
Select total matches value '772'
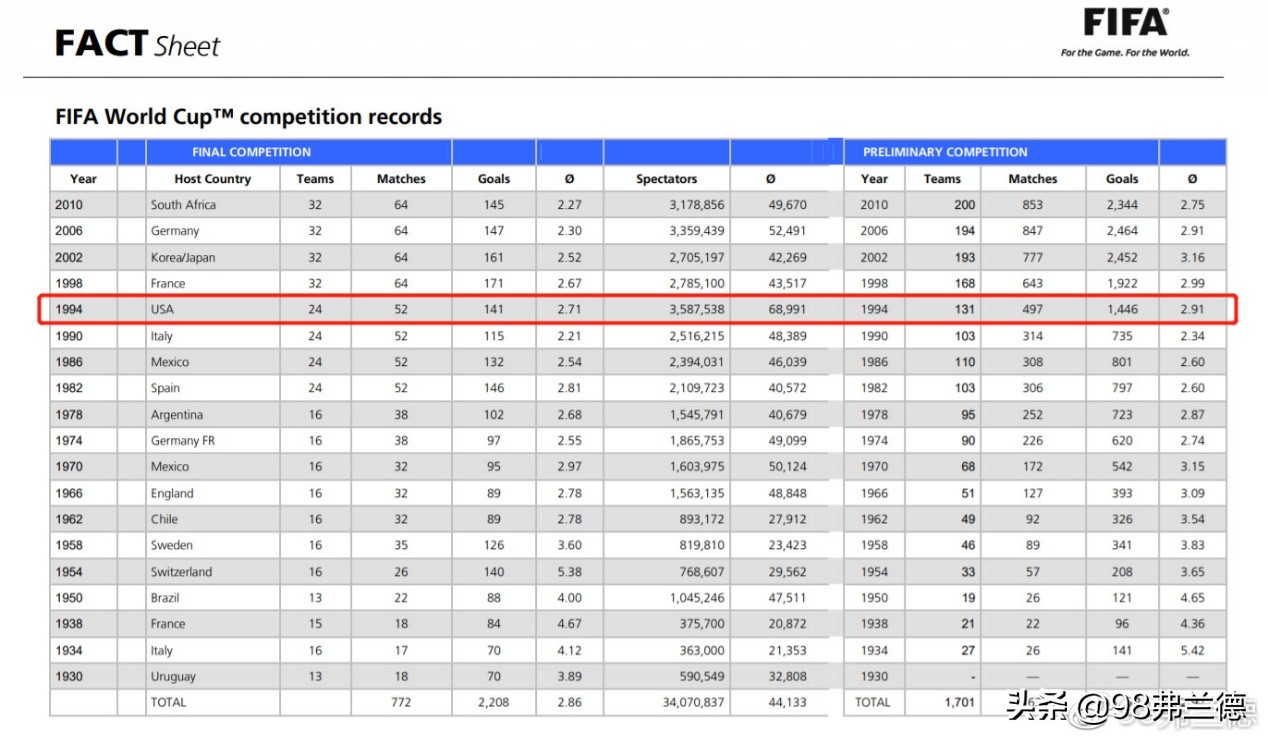coord(401,703)
